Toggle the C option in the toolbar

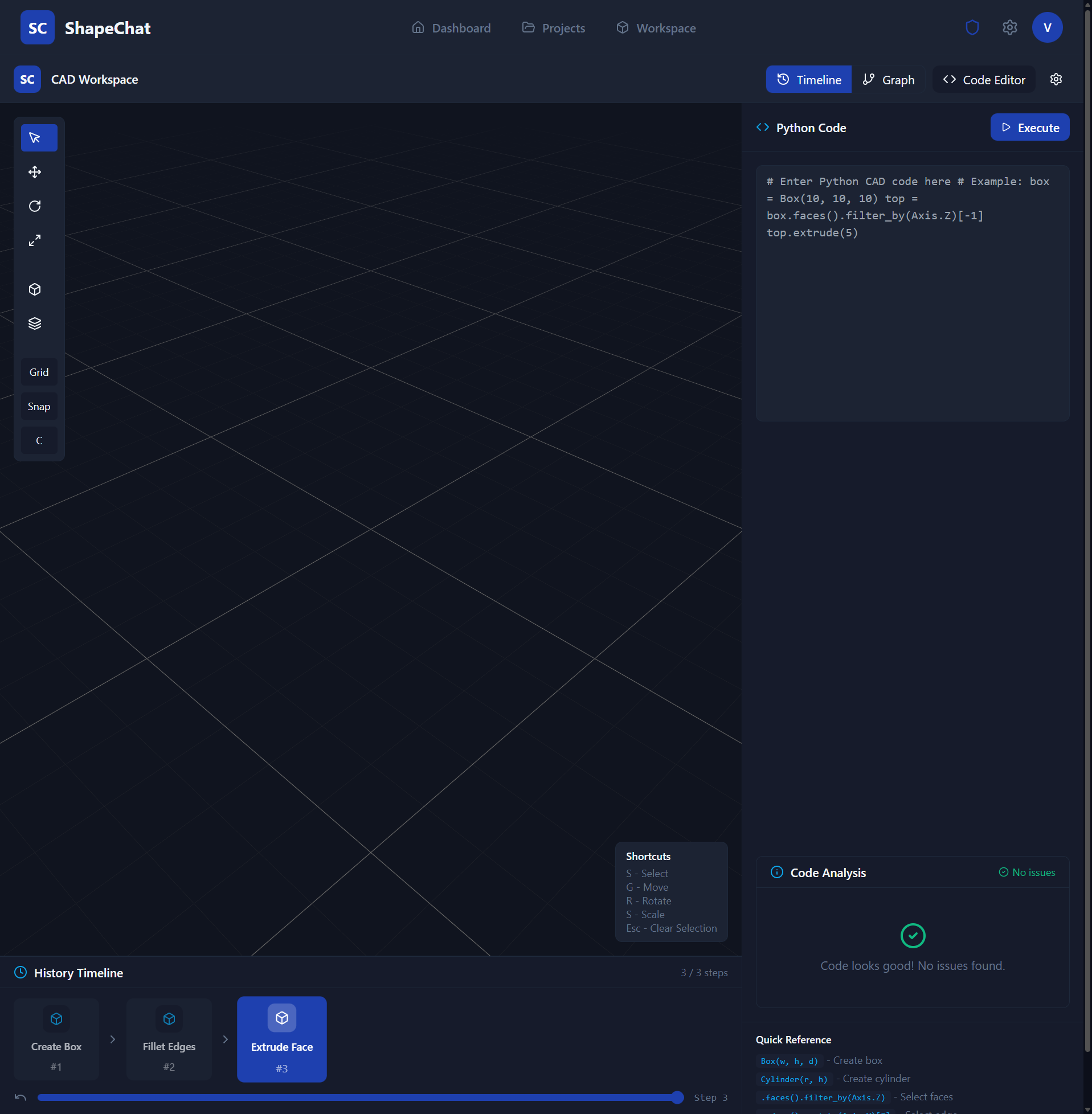pos(38,440)
